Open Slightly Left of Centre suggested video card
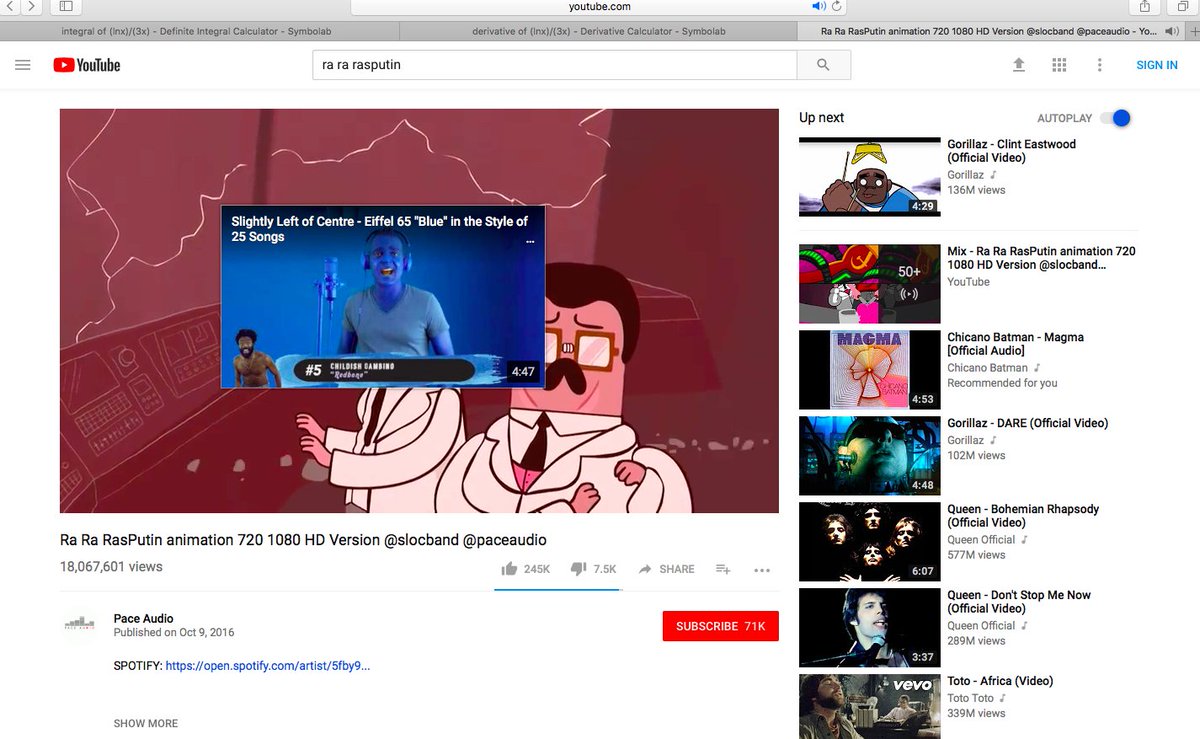The width and height of the screenshot is (1200, 739). [x=383, y=297]
